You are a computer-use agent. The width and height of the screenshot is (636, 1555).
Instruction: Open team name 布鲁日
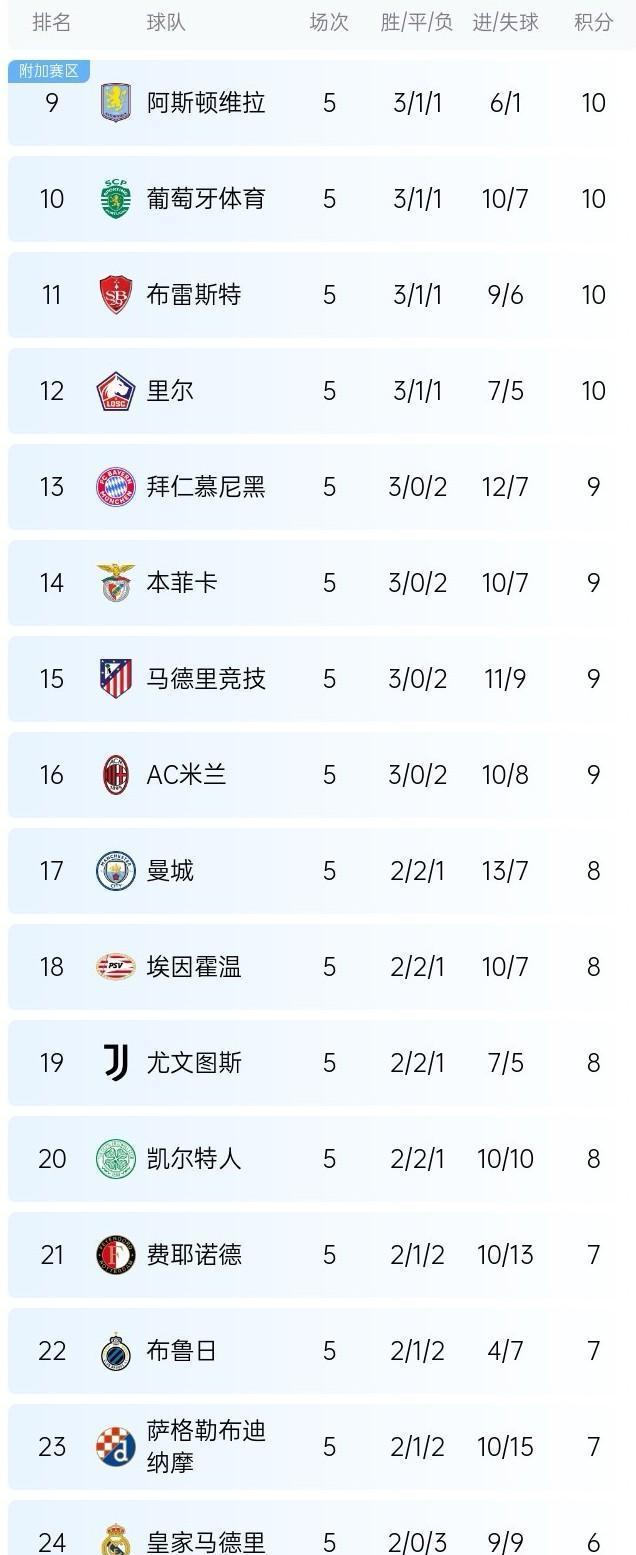coord(182,1351)
